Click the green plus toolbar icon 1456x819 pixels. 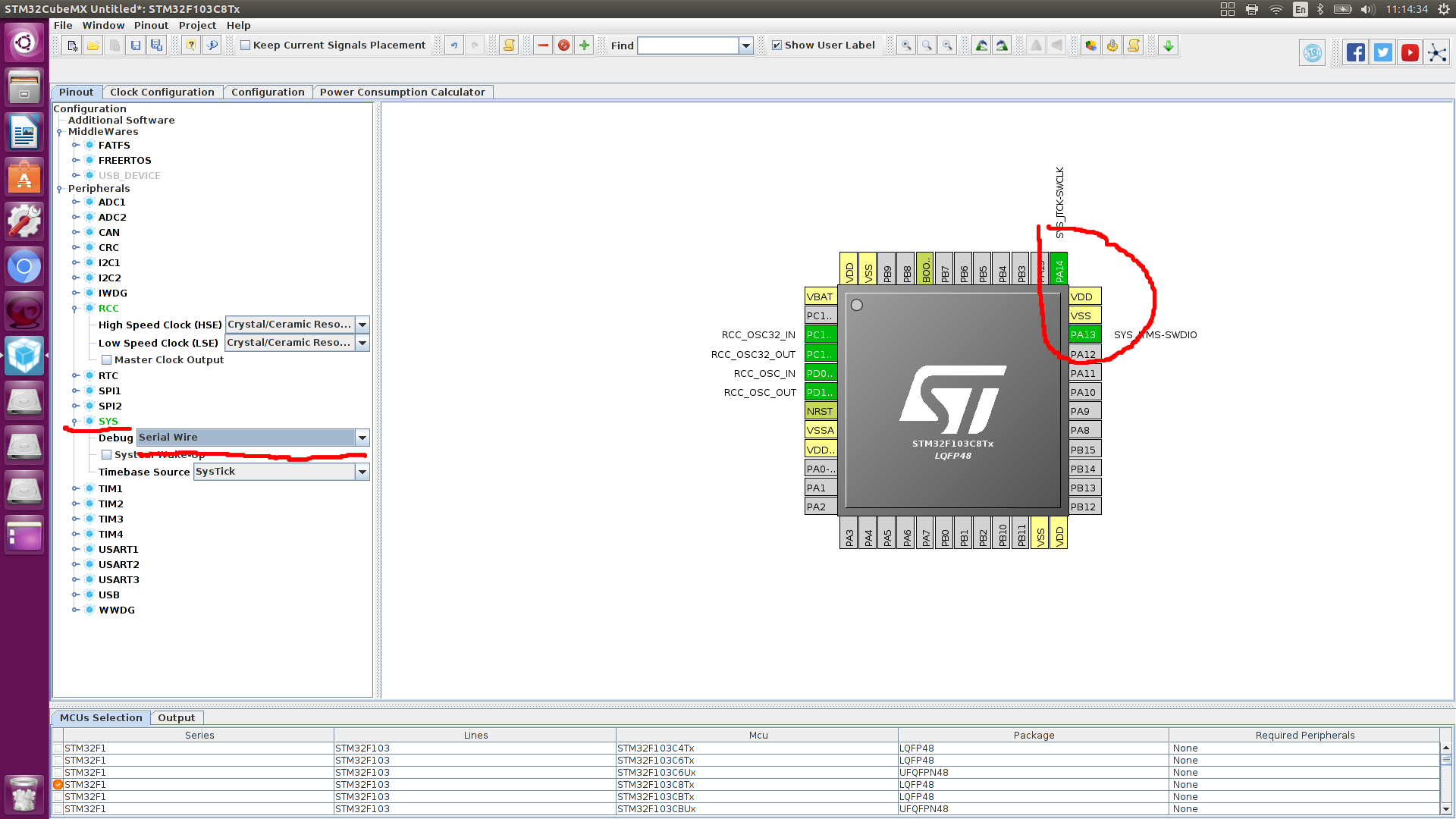coord(584,45)
